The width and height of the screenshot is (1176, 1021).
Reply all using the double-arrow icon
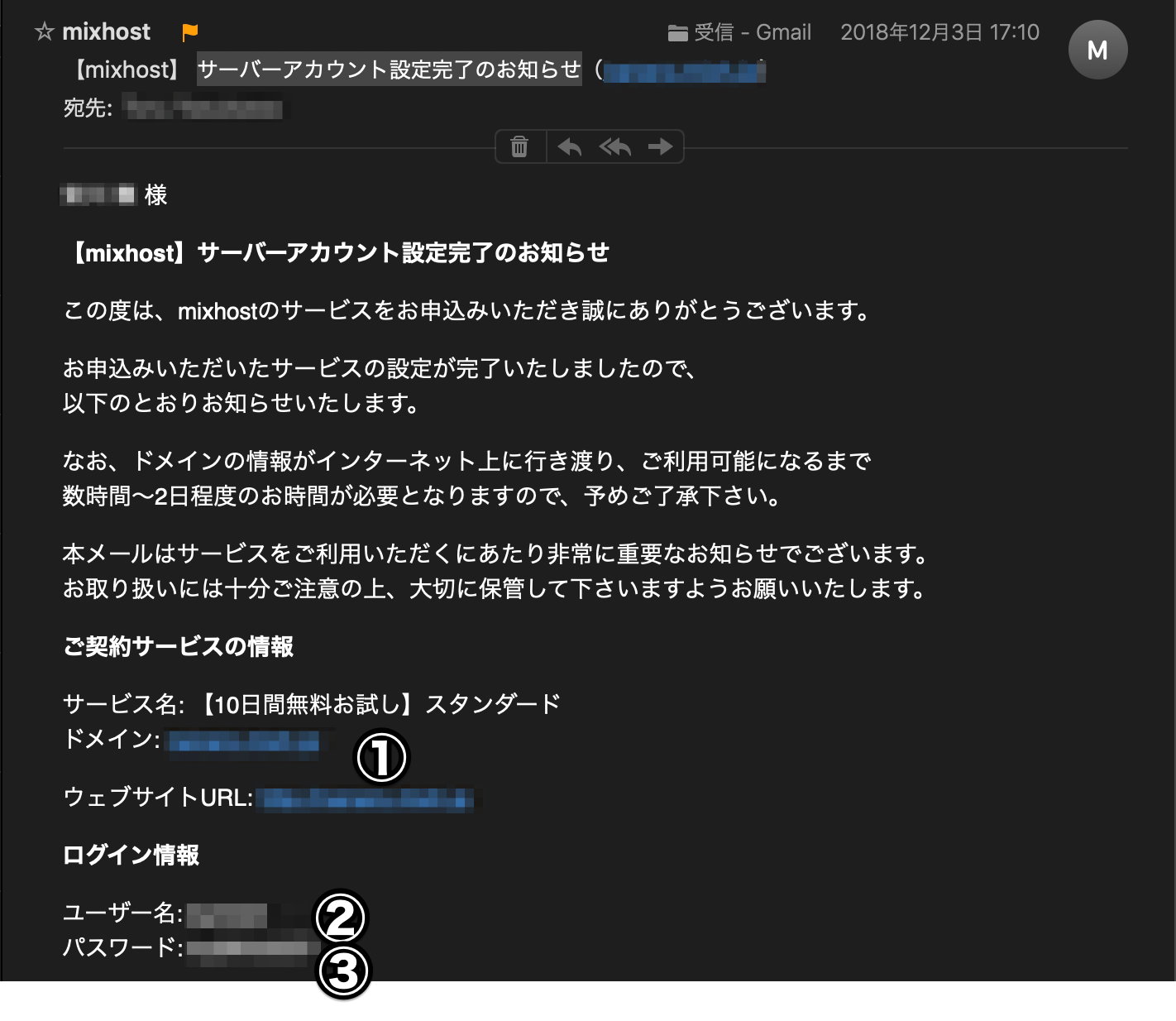pyautogui.click(x=614, y=146)
